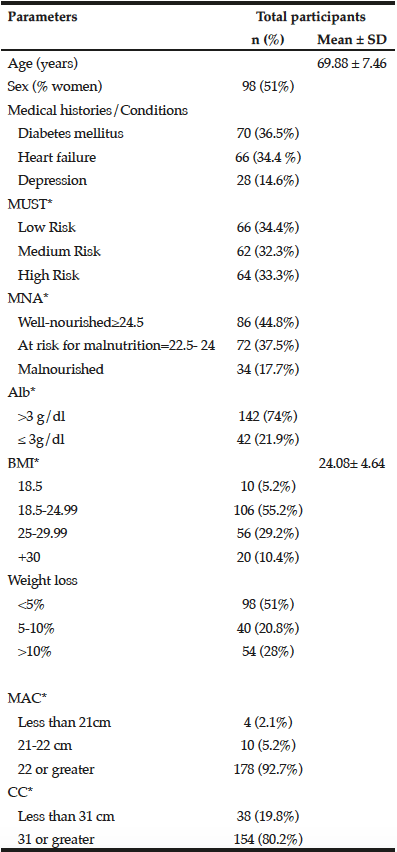397x852 pixels.
Task: Select High Risk value 64 (33.3%)
Action: tap(269, 275)
